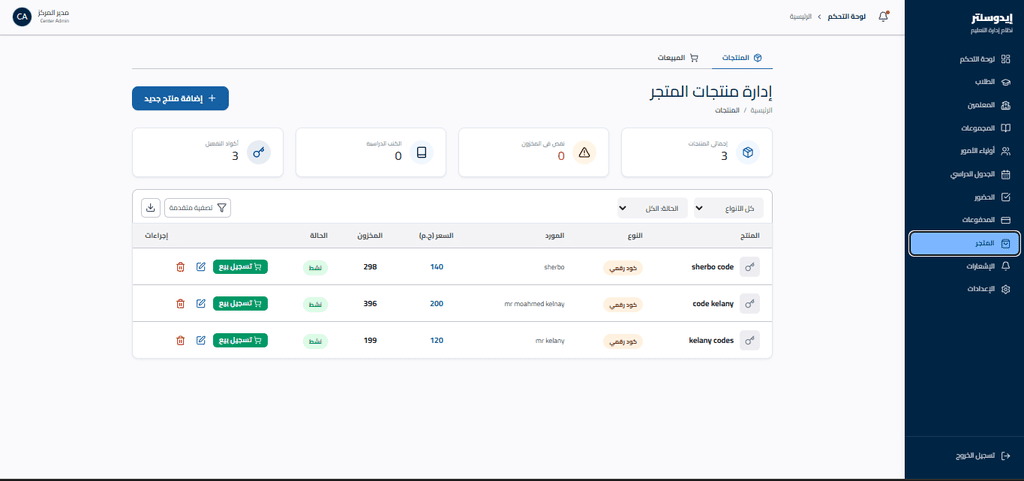Open the تصفية متقدمة advanced filter

tap(197, 208)
